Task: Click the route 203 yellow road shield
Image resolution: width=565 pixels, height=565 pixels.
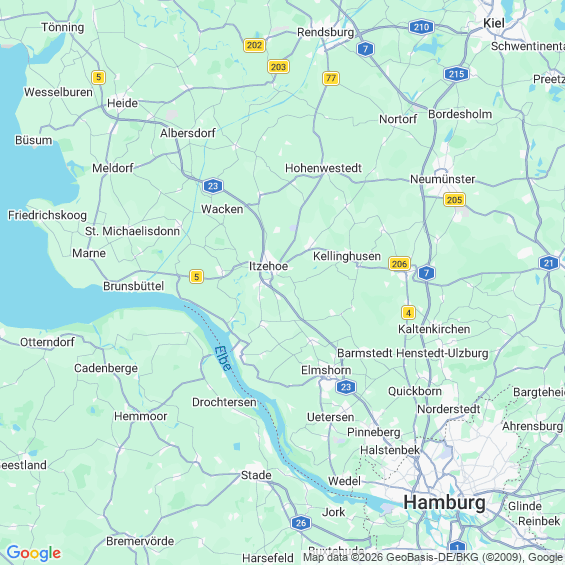Action: point(279,67)
